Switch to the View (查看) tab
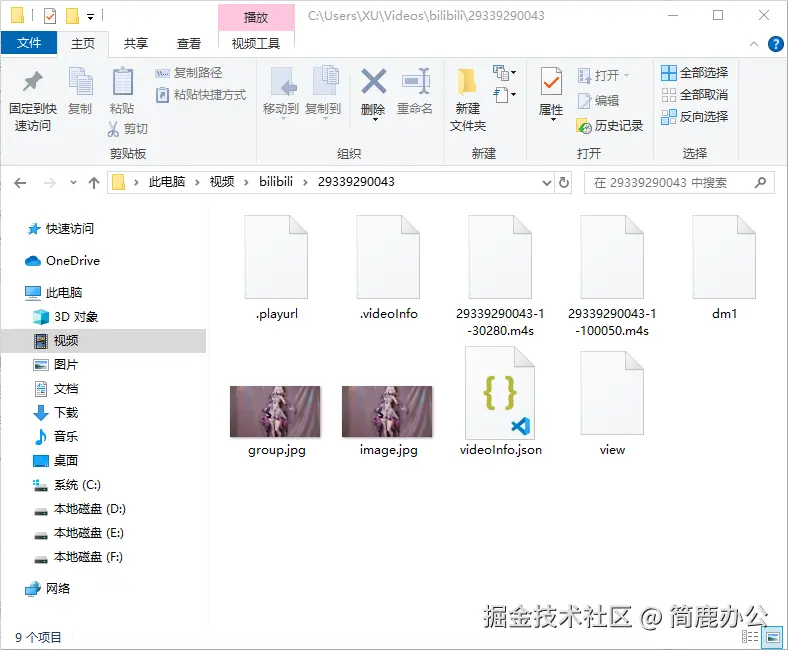Screen dimensions: 788x650 [x=189, y=44]
